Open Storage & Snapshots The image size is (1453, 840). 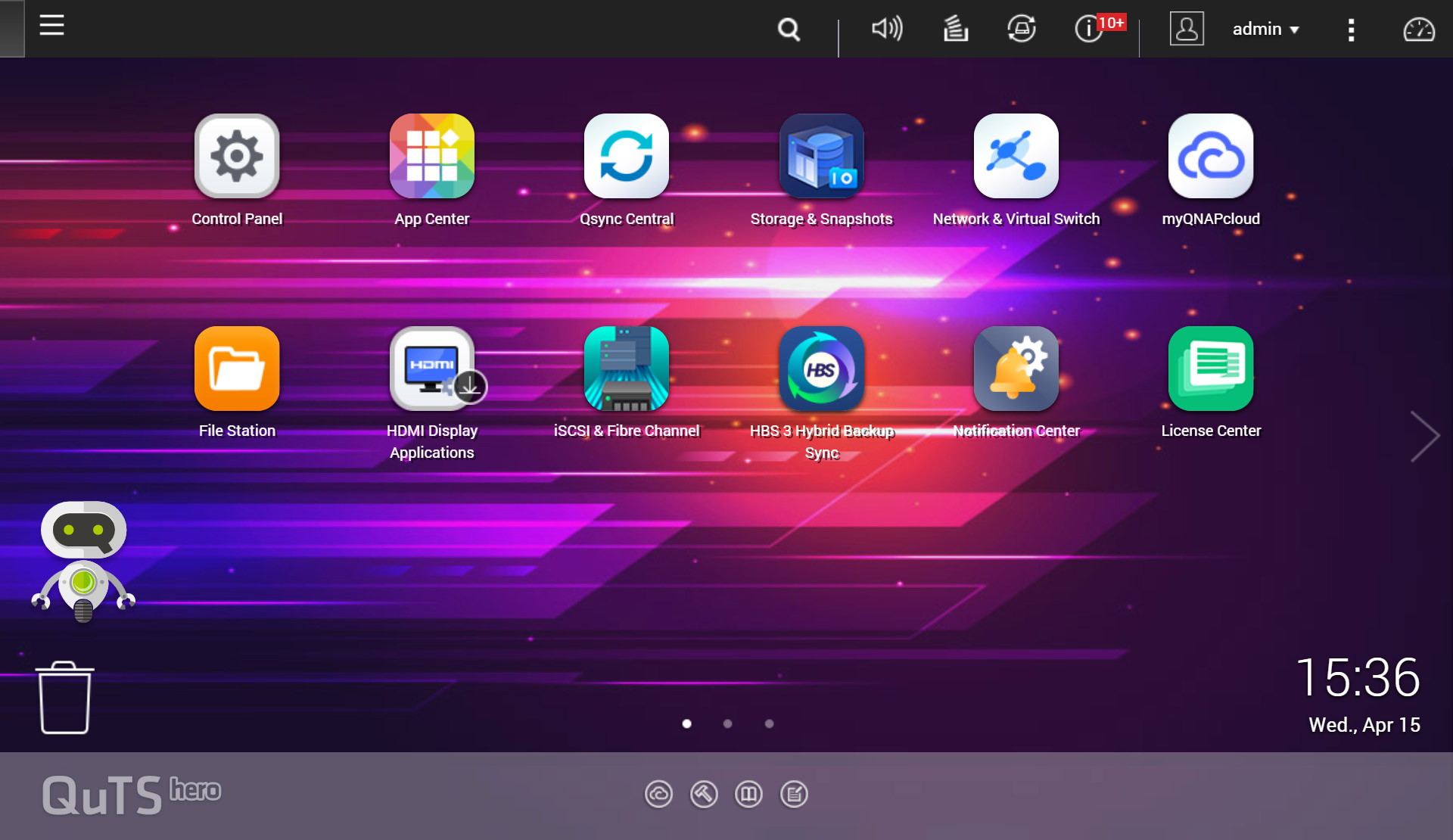pyautogui.click(x=821, y=156)
